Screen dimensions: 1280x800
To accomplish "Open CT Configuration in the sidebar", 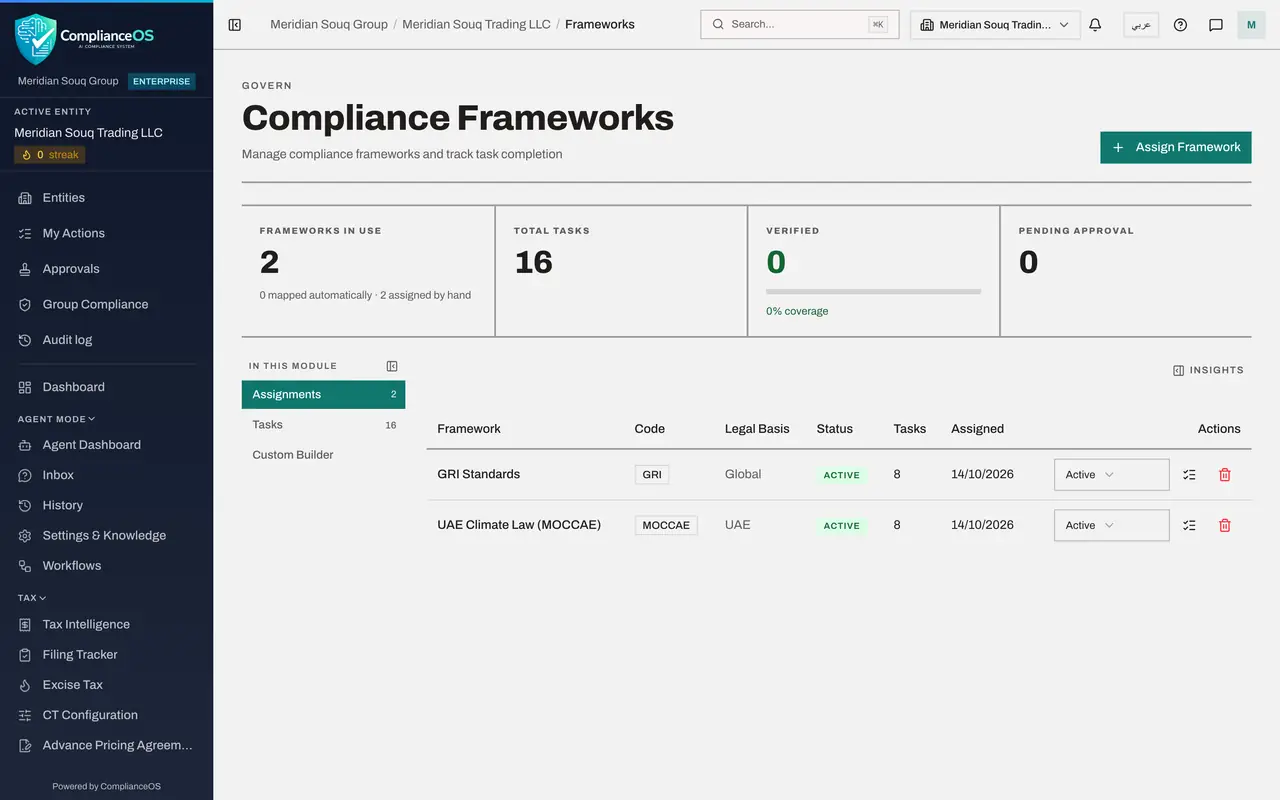I will 106,715.
